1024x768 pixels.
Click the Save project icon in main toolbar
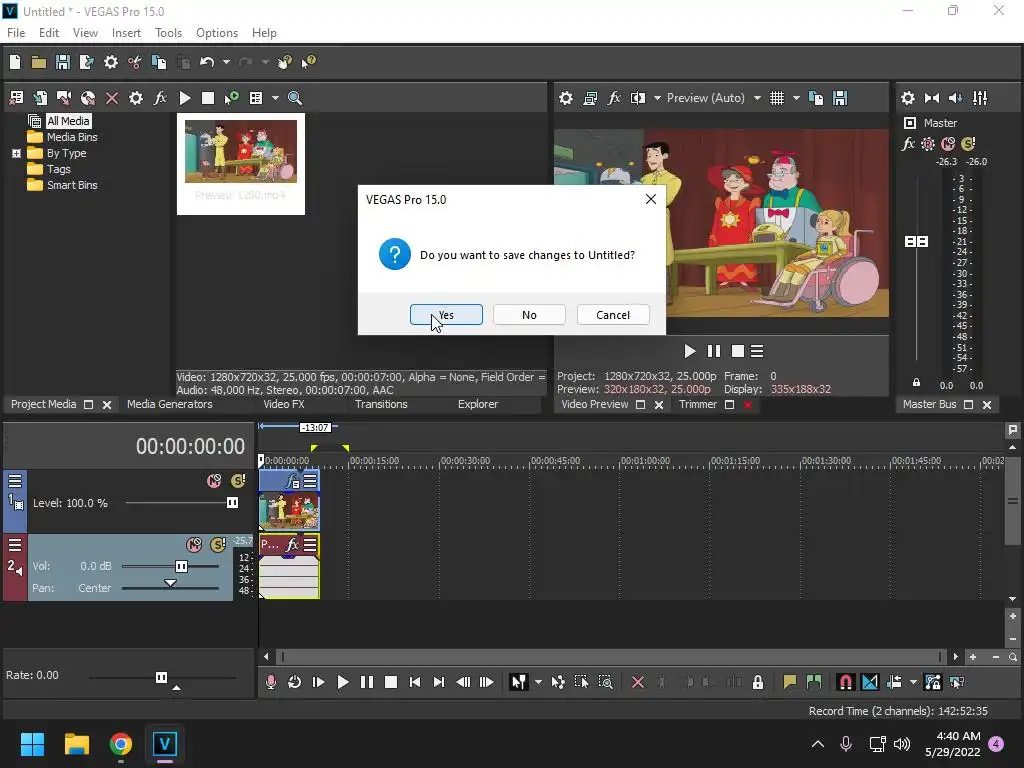(63, 62)
